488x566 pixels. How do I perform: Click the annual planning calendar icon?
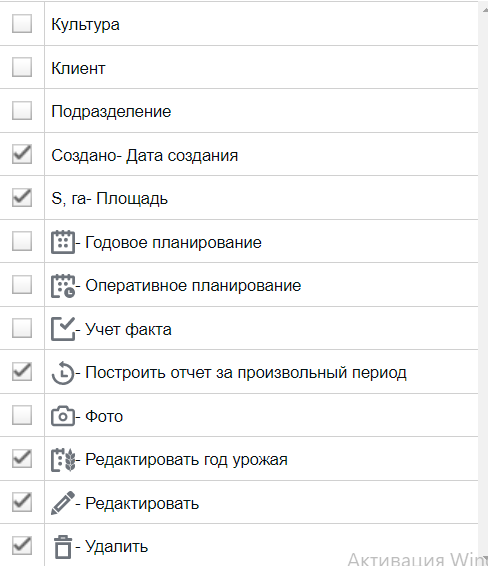[x=63, y=242]
